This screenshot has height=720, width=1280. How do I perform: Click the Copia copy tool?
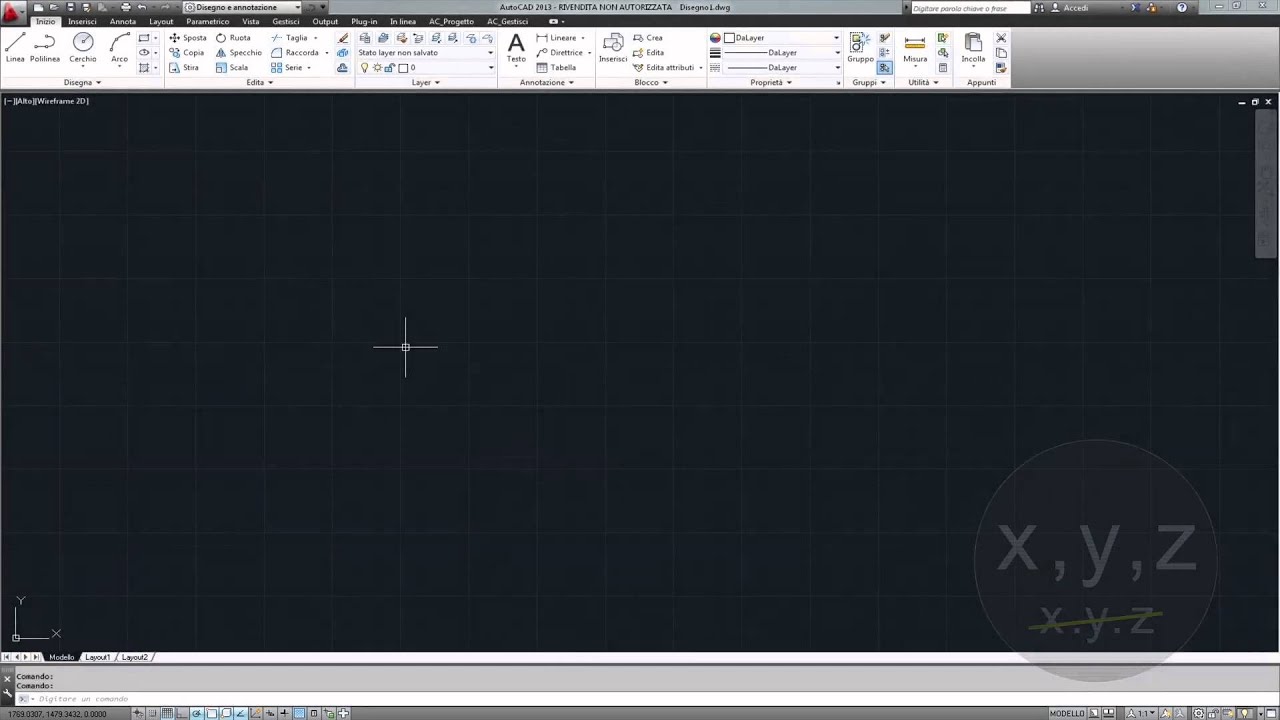(187, 53)
